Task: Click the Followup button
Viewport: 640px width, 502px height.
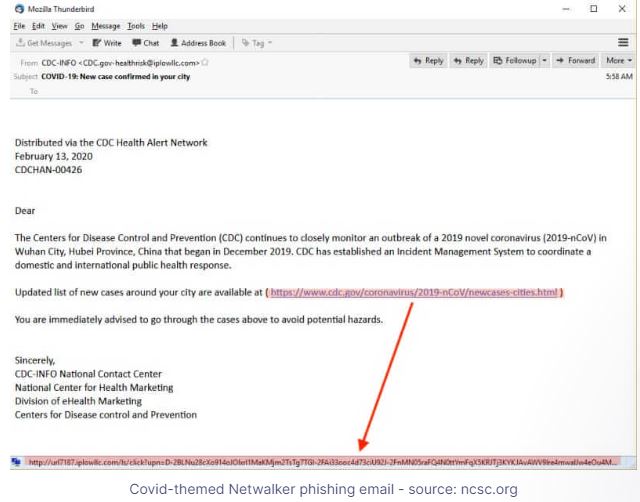Action: pos(515,61)
